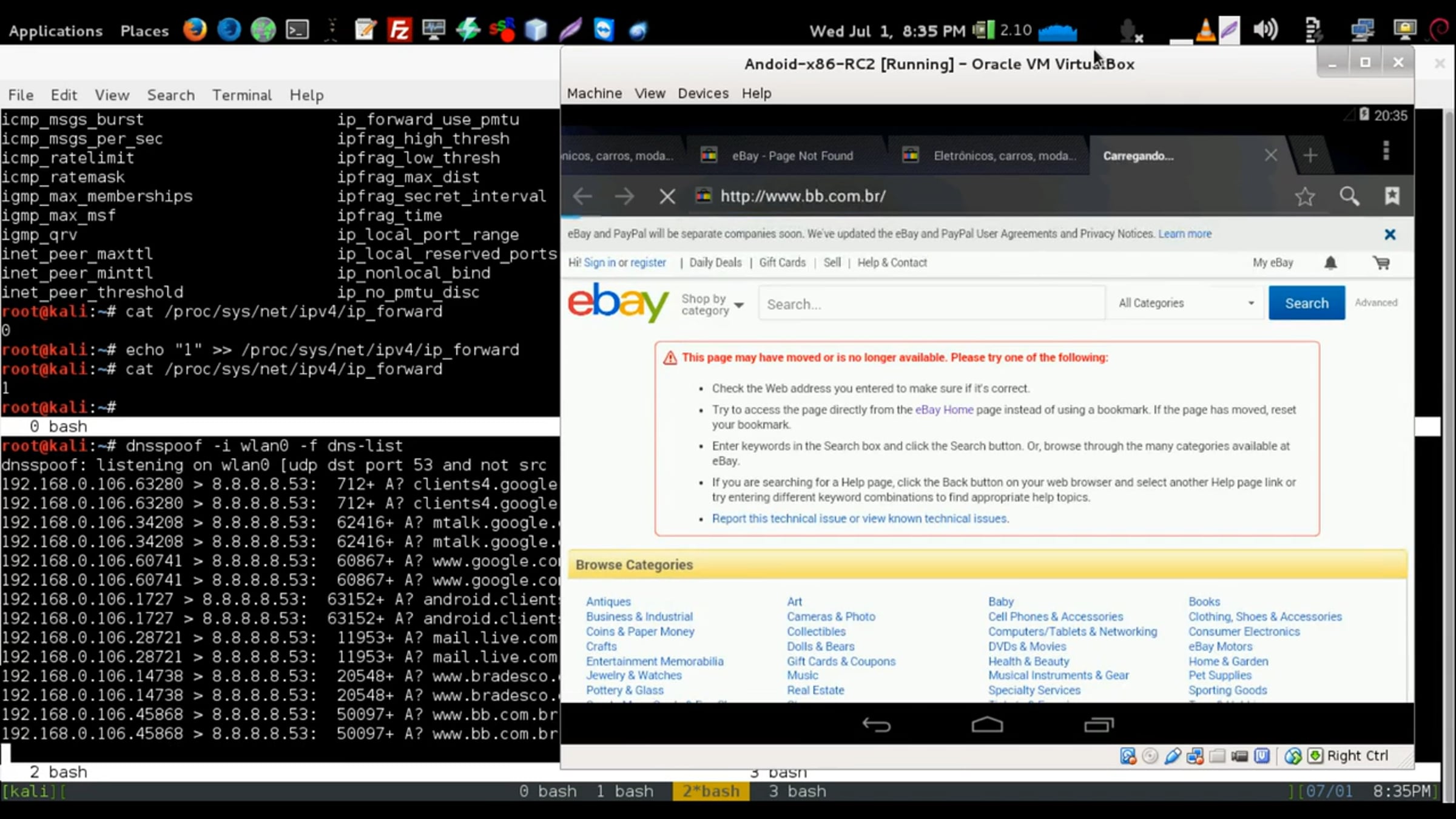Open the system monitor launcher icon
The width and height of the screenshot is (1456, 819).
pos(433,29)
